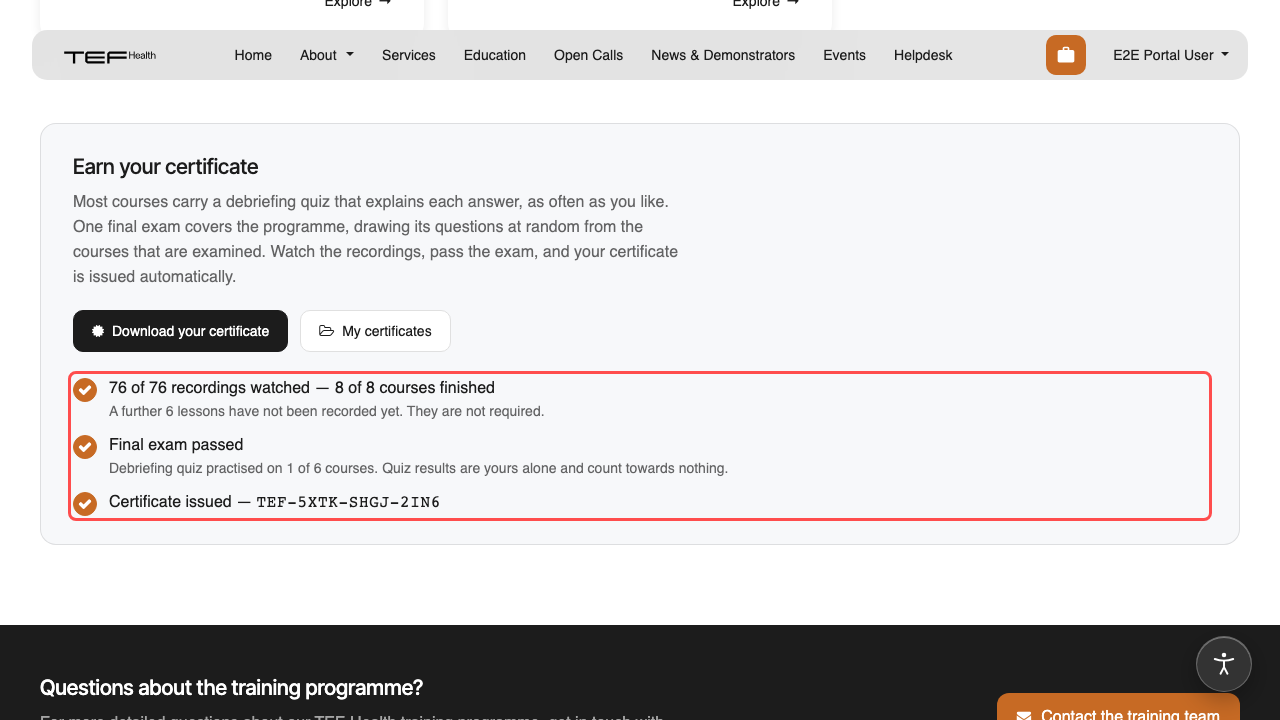
Task: Navigate to the Education section
Action: pos(495,55)
